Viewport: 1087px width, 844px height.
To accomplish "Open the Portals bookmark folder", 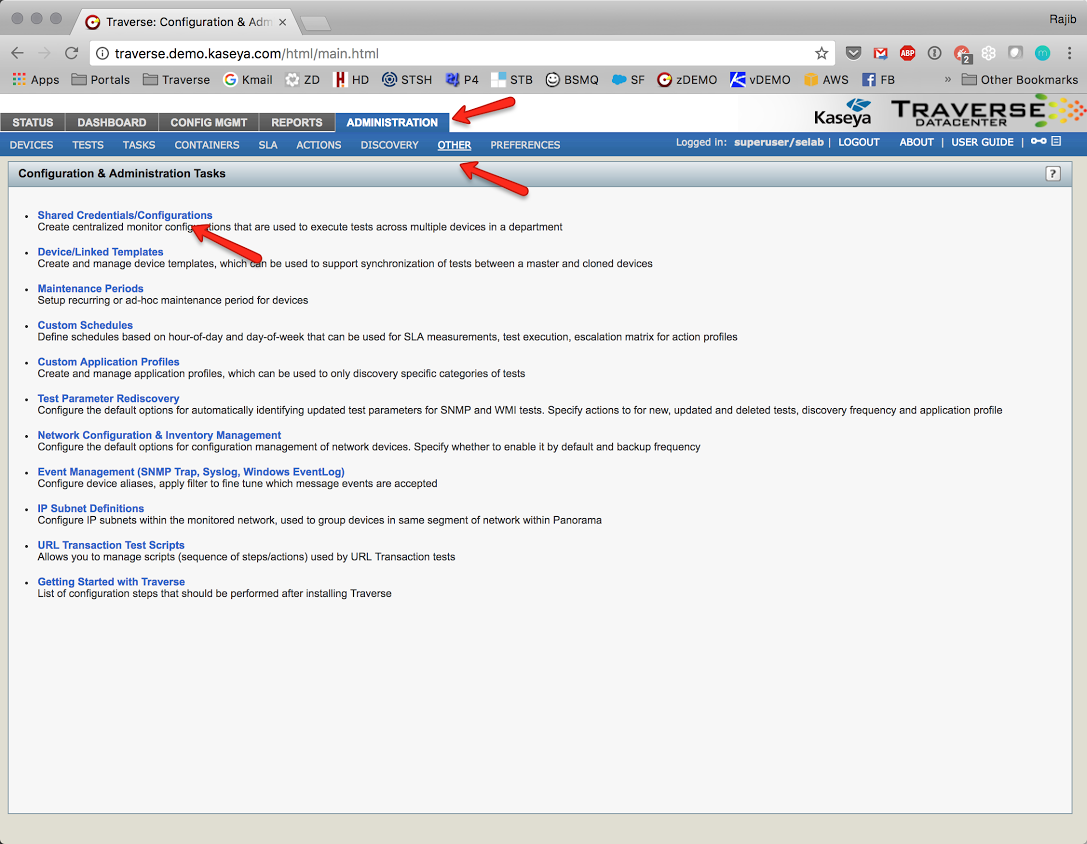I will coord(101,80).
